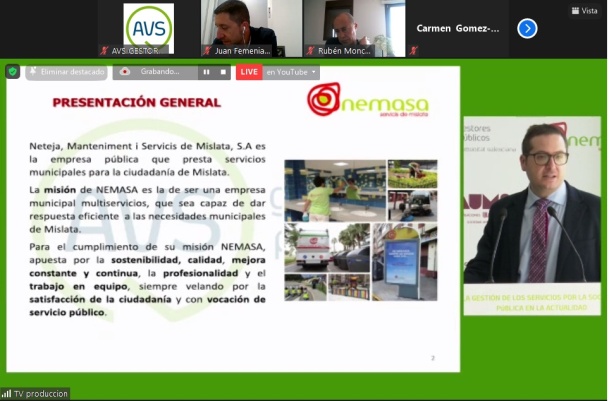Click muted mic icon on AVS GESTOR

tap(104, 51)
